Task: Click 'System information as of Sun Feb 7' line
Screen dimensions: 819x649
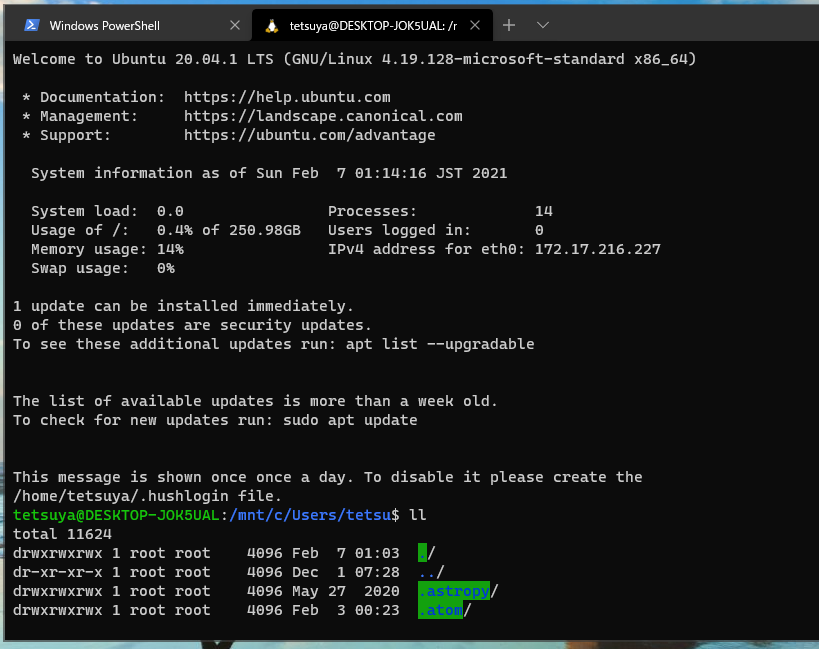Action: click(x=269, y=173)
